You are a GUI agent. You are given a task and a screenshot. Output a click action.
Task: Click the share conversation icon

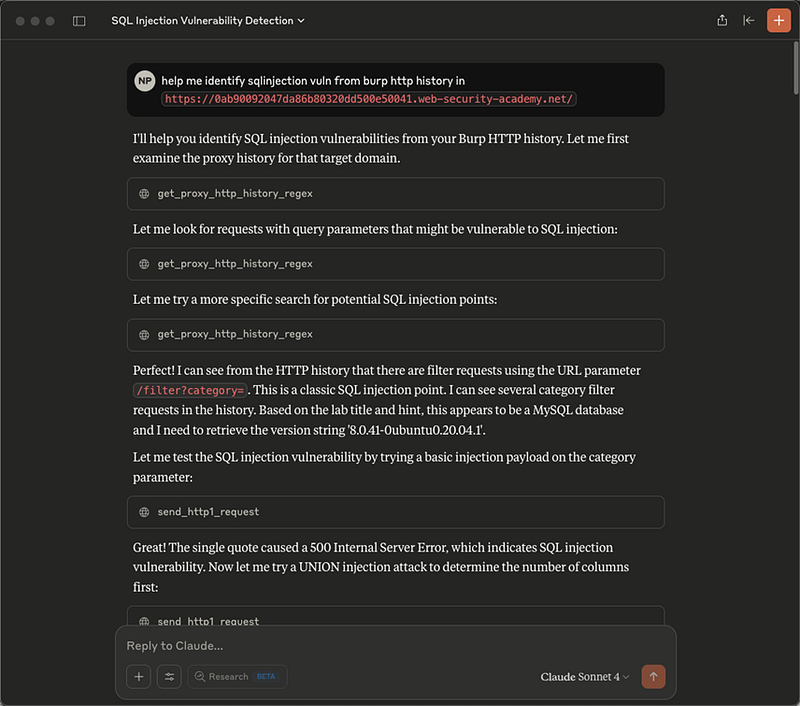coord(722,20)
